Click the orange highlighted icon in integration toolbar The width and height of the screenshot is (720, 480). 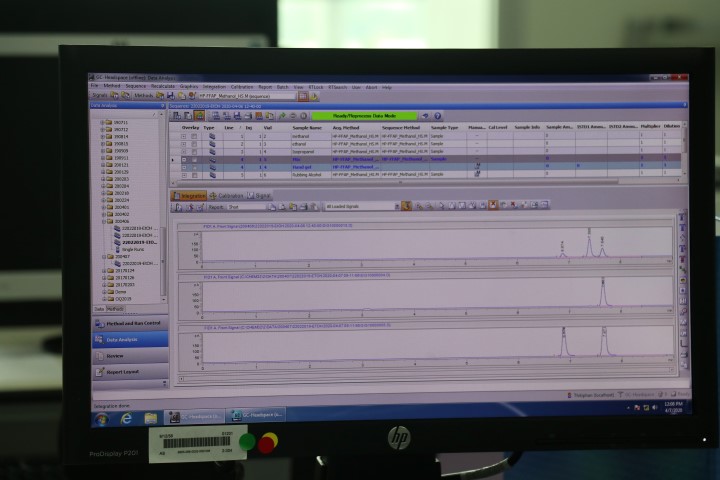click(x=406, y=205)
